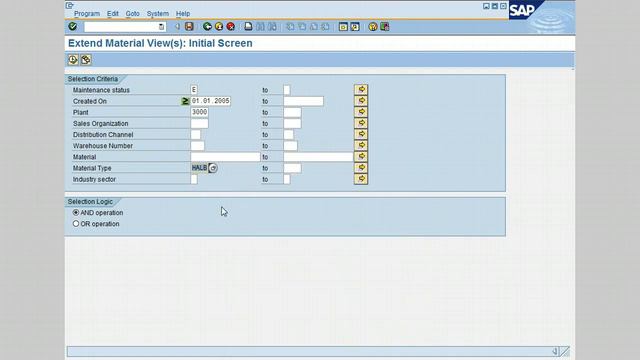The image size is (640, 360).
Task: Open multiple selection for Plant
Action: pos(361,112)
